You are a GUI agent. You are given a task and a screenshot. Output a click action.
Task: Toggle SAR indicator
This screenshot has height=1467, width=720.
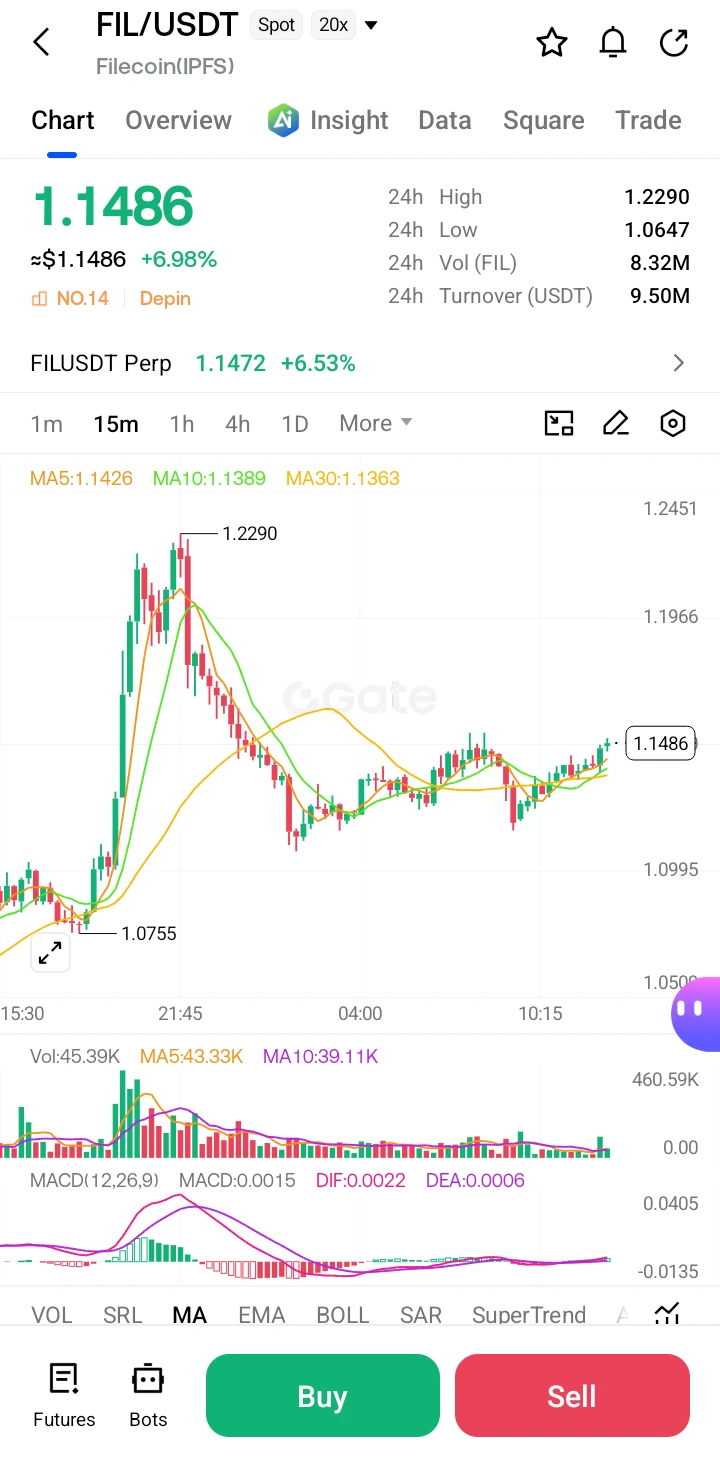pyautogui.click(x=421, y=1315)
